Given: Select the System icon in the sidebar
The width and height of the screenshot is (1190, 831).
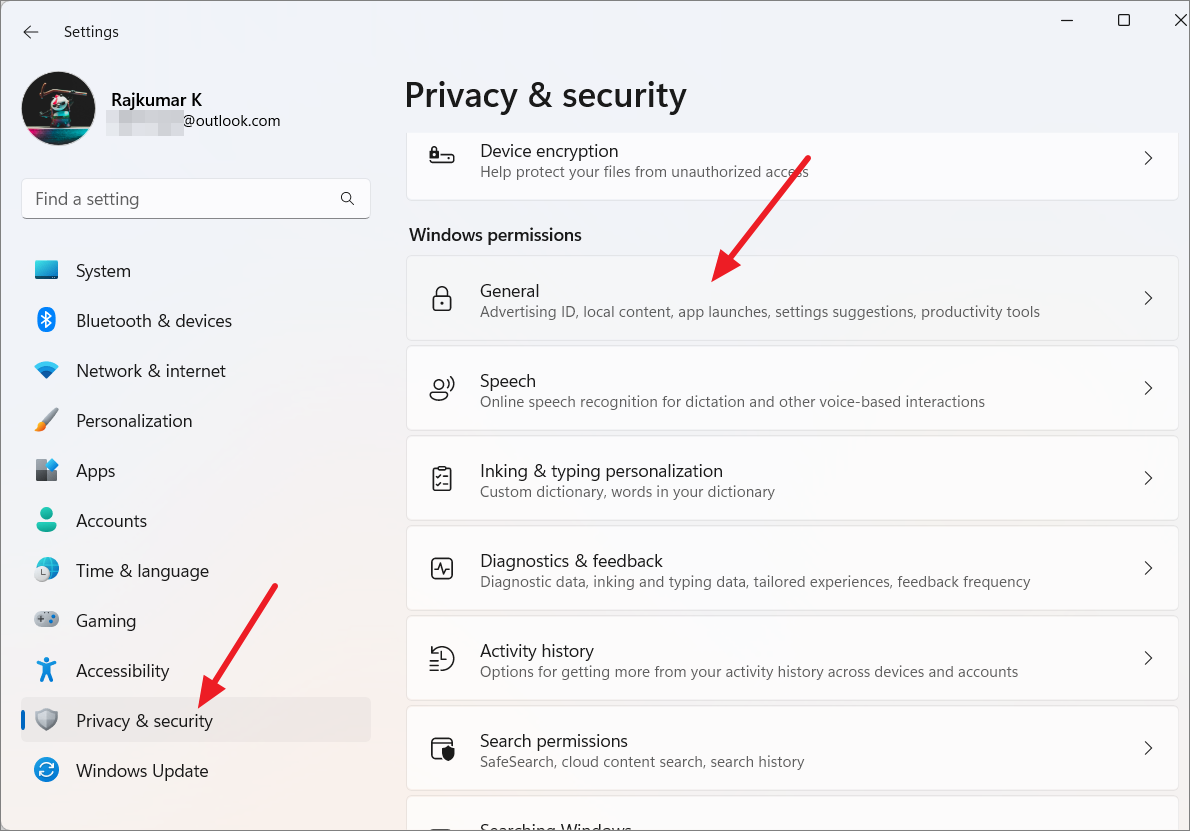Looking at the screenshot, I should click(x=46, y=270).
